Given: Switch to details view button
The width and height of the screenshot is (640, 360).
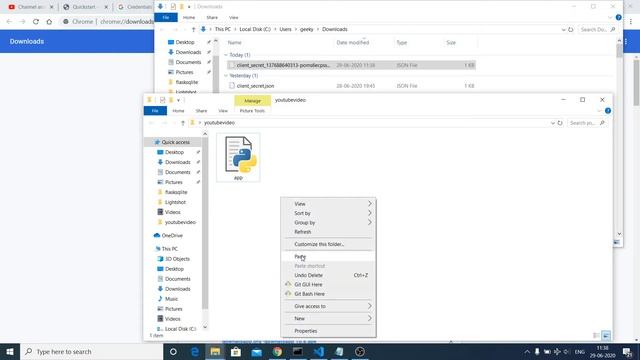Looking at the screenshot, I should pyautogui.click(x=596, y=335).
